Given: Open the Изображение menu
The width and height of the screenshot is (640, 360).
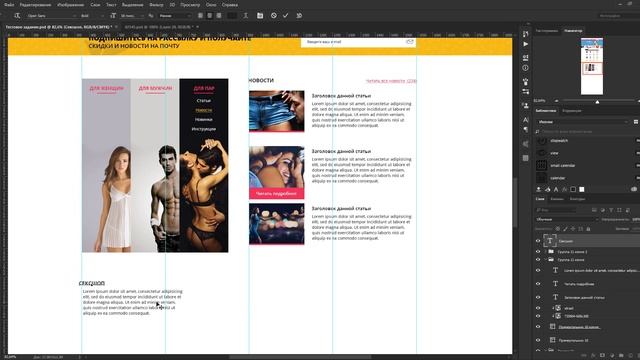Looking at the screenshot, I should [71, 5].
